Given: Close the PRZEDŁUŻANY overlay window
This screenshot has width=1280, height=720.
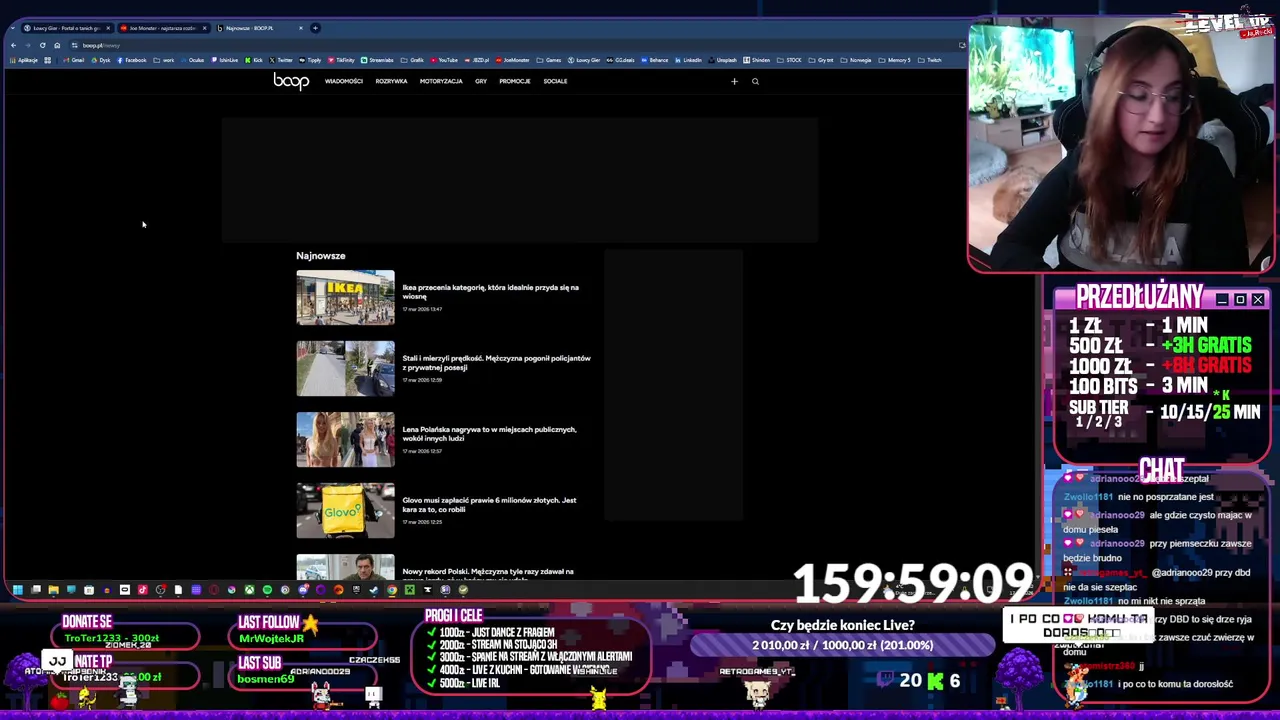Looking at the screenshot, I should pos(1258,300).
